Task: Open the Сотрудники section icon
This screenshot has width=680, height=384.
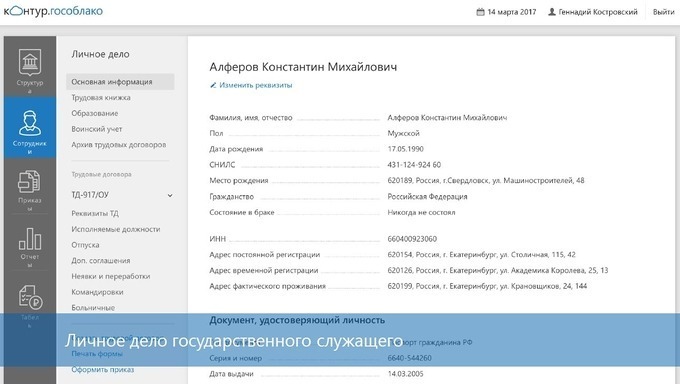Action: coord(30,123)
